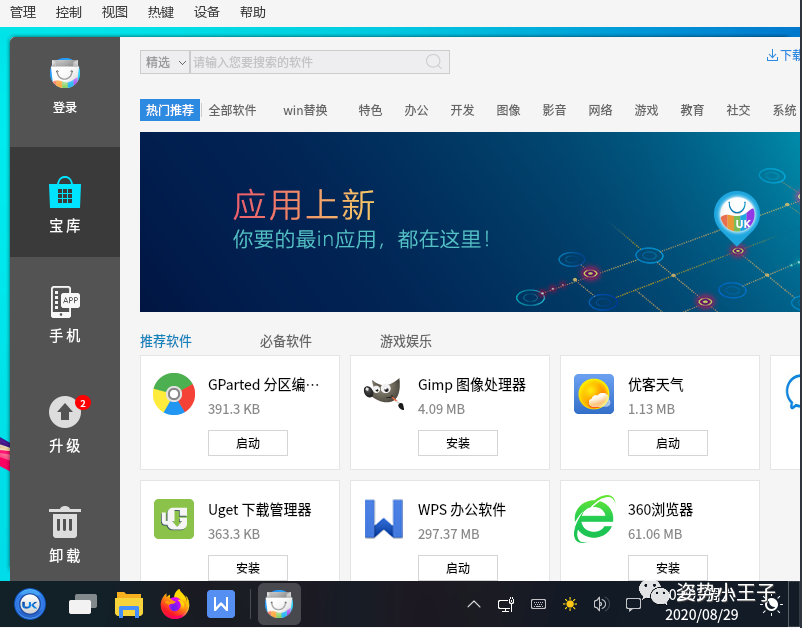Switch to the 全部软件 tab
Screen dimensions: 802x628
point(232,110)
